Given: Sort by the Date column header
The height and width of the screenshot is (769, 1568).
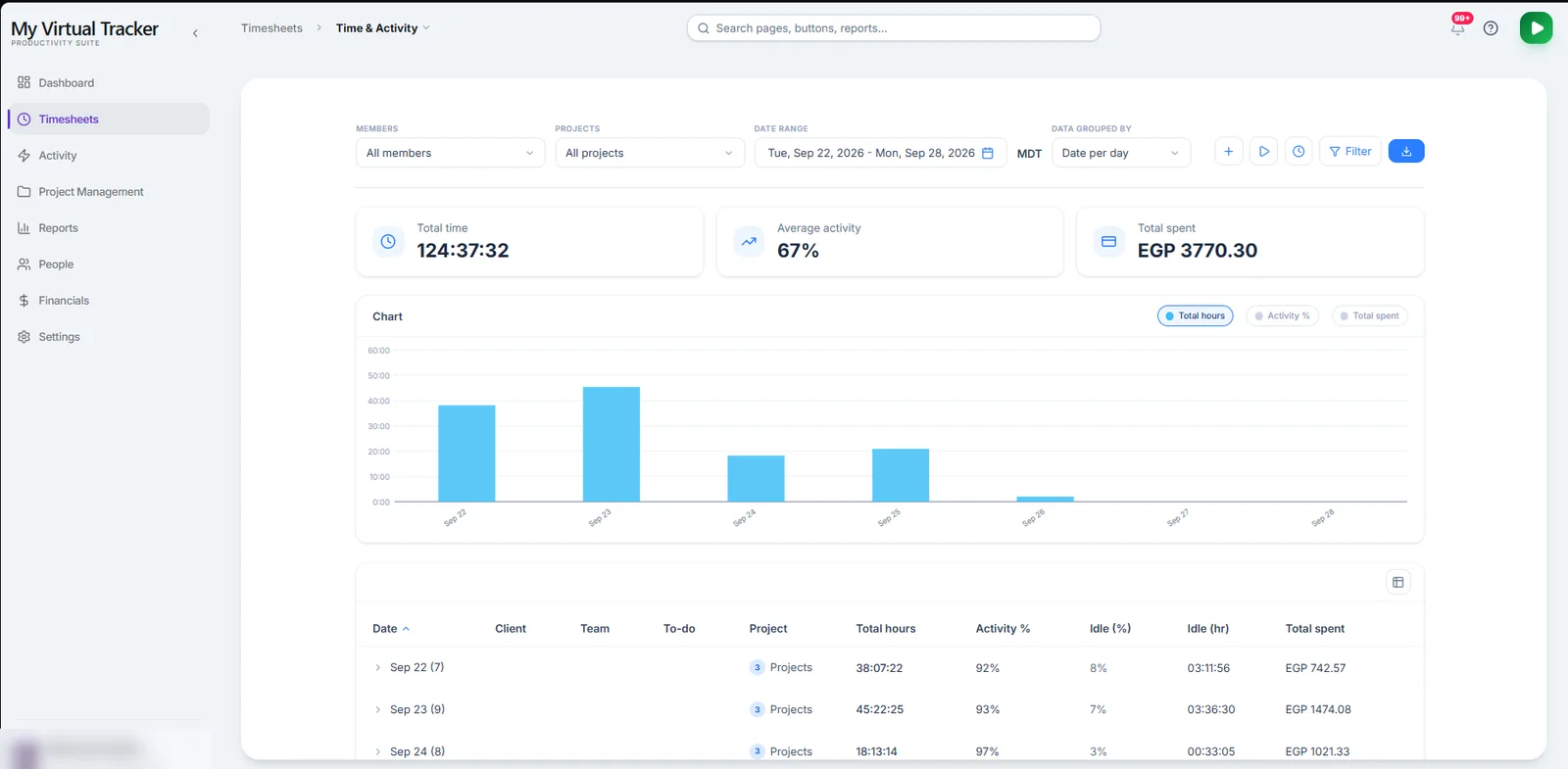Looking at the screenshot, I should coord(391,629).
